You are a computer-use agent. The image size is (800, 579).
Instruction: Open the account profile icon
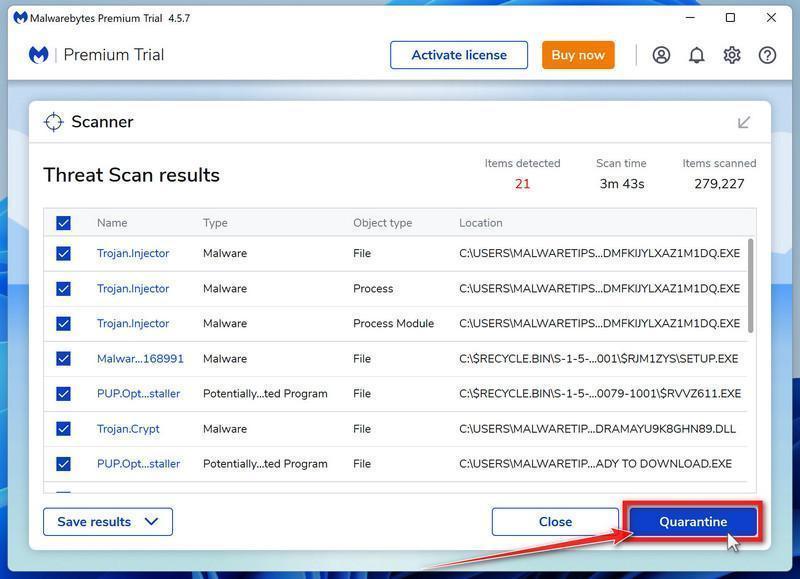point(661,55)
